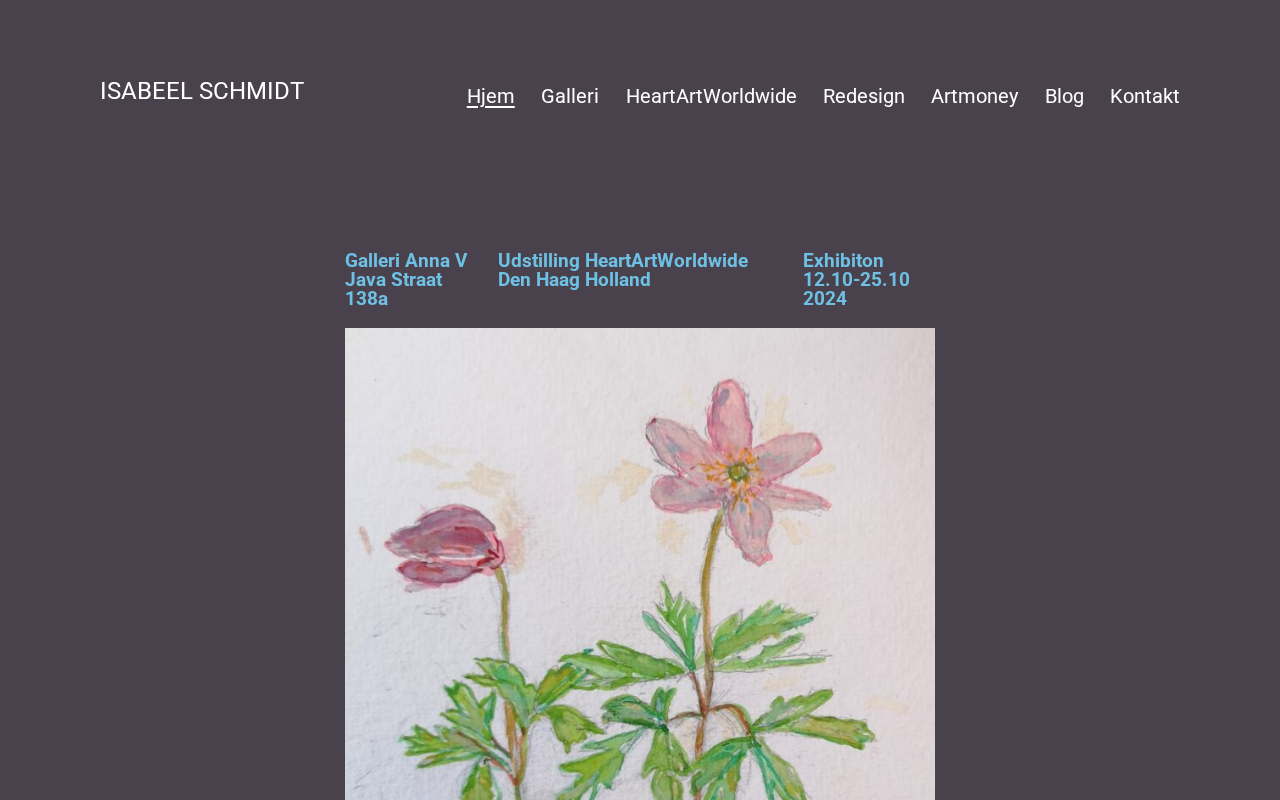Open the Hjem menu item

[x=490, y=96]
